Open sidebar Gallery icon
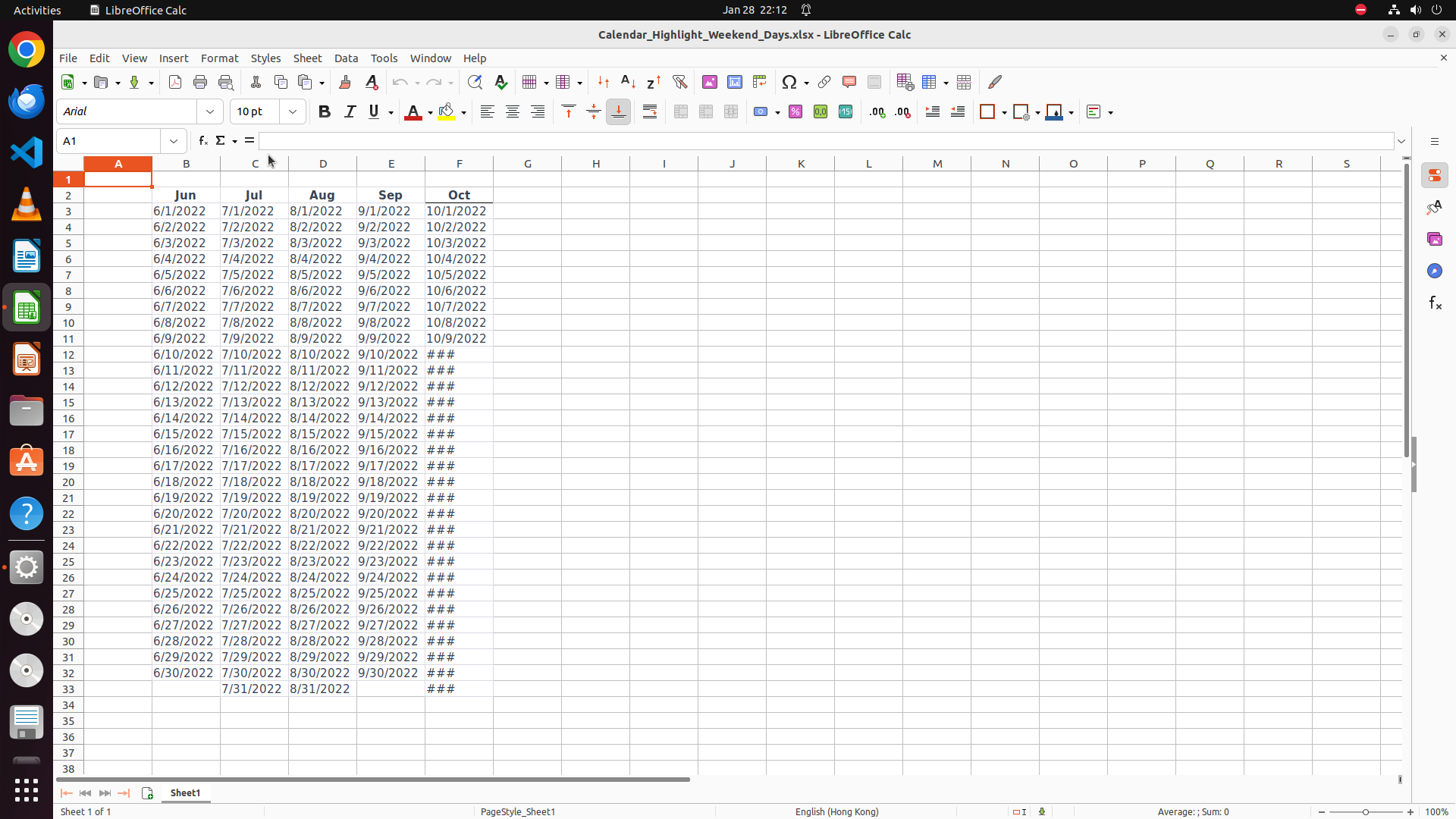1456x819 pixels. click(x=1435, y=240)
